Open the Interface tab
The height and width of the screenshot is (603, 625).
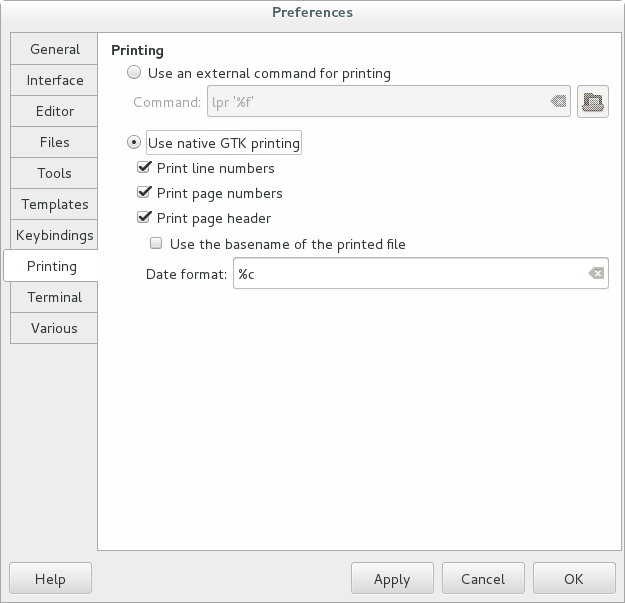click(55, 80)
